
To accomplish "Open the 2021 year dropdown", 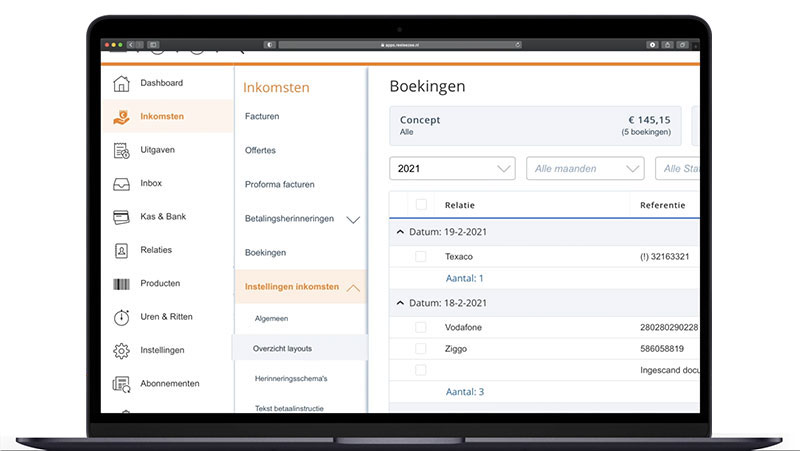I will click(452, 169).
